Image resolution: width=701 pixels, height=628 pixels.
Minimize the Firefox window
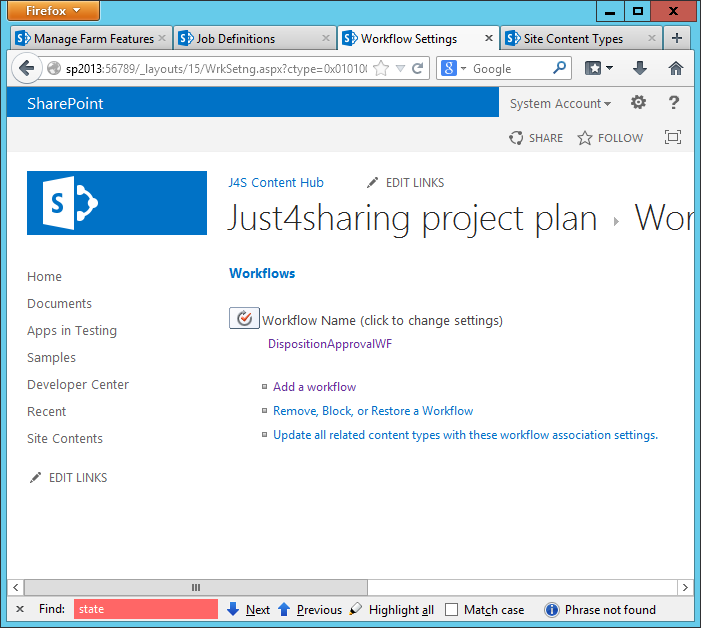click(x=610, y=11)
